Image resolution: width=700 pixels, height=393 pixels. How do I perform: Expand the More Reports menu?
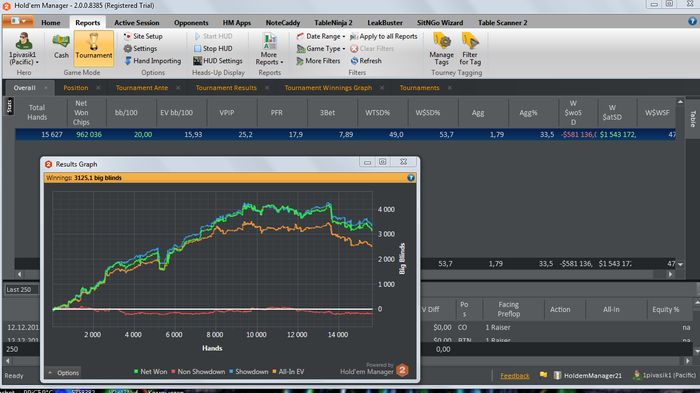tap(269, 49)
